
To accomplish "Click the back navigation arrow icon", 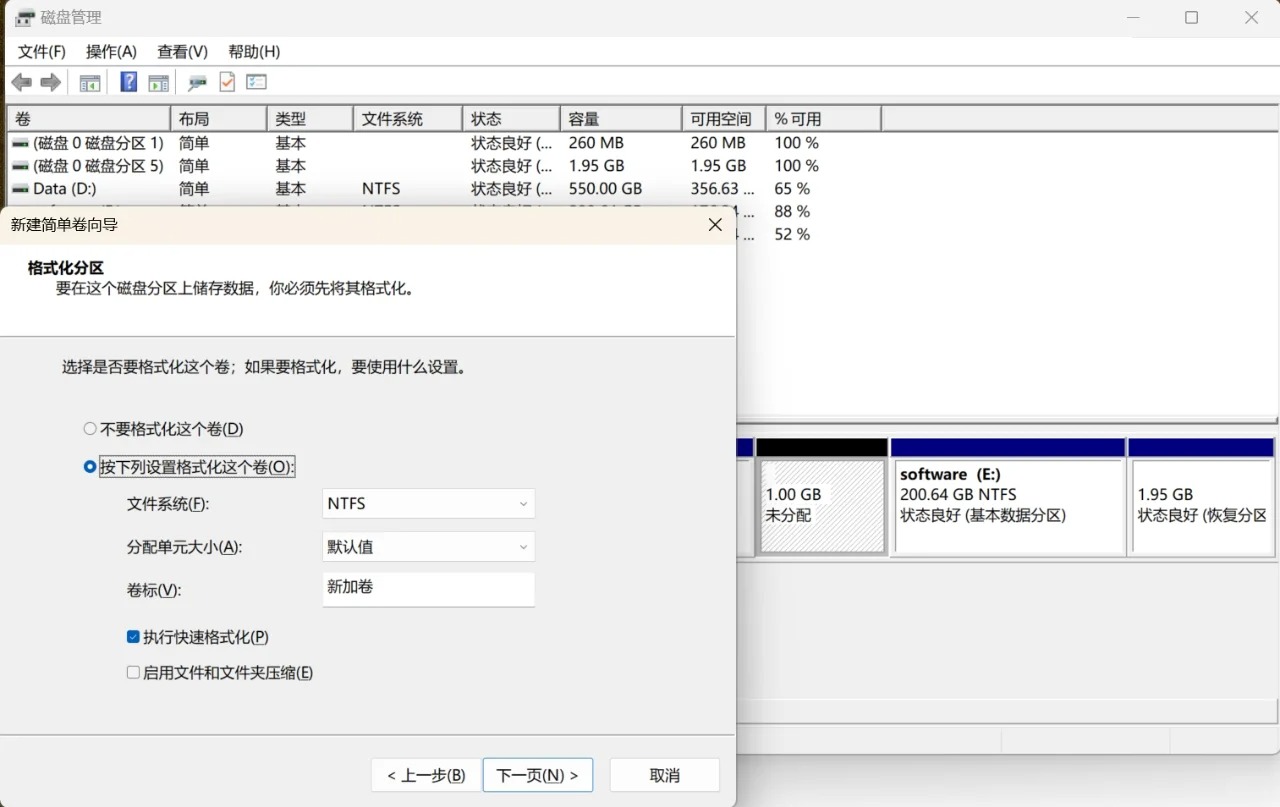I will [21, 81].
